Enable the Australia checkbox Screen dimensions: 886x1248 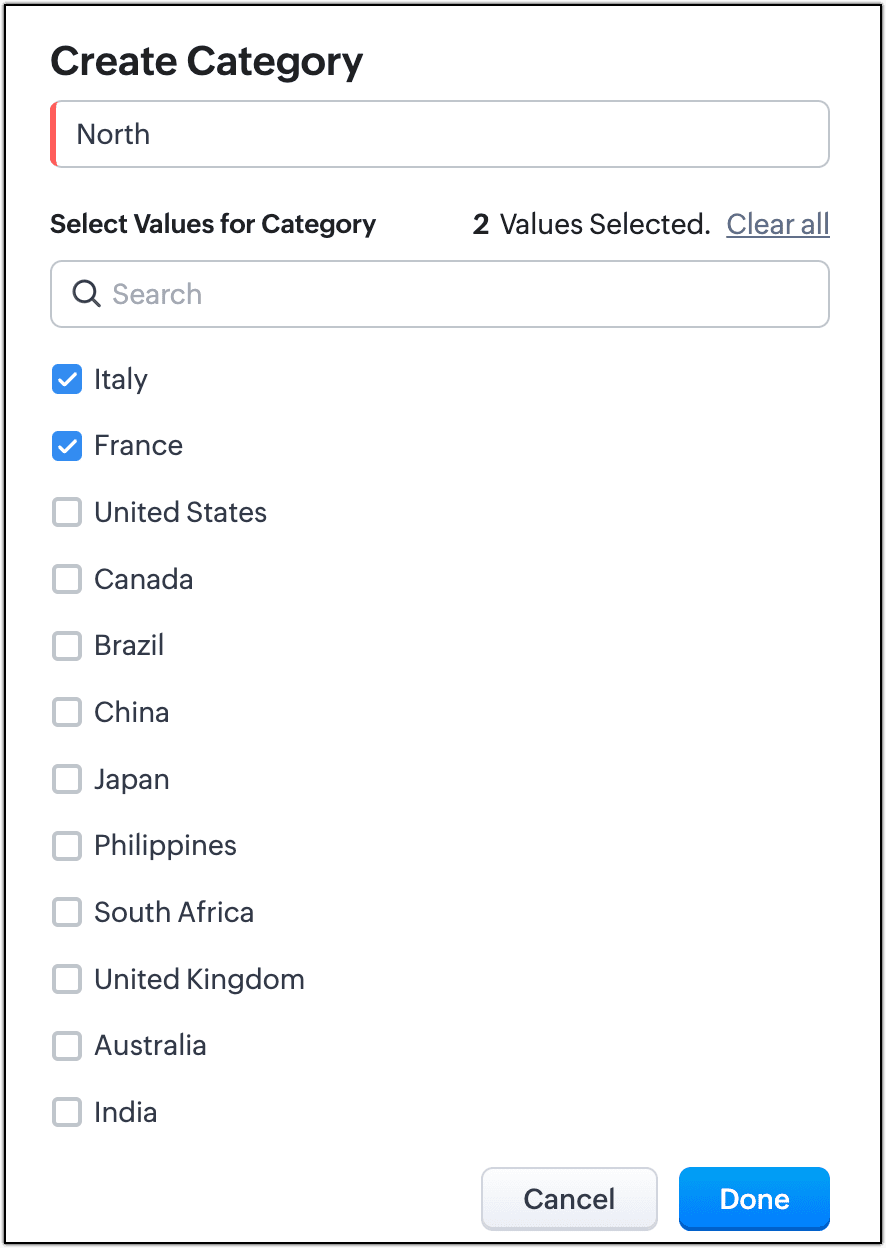[67, 1046]
